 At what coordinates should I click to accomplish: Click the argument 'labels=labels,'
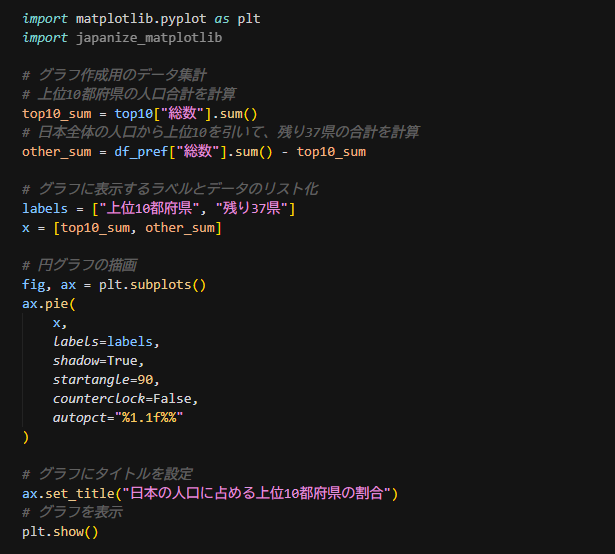point(106,342)
